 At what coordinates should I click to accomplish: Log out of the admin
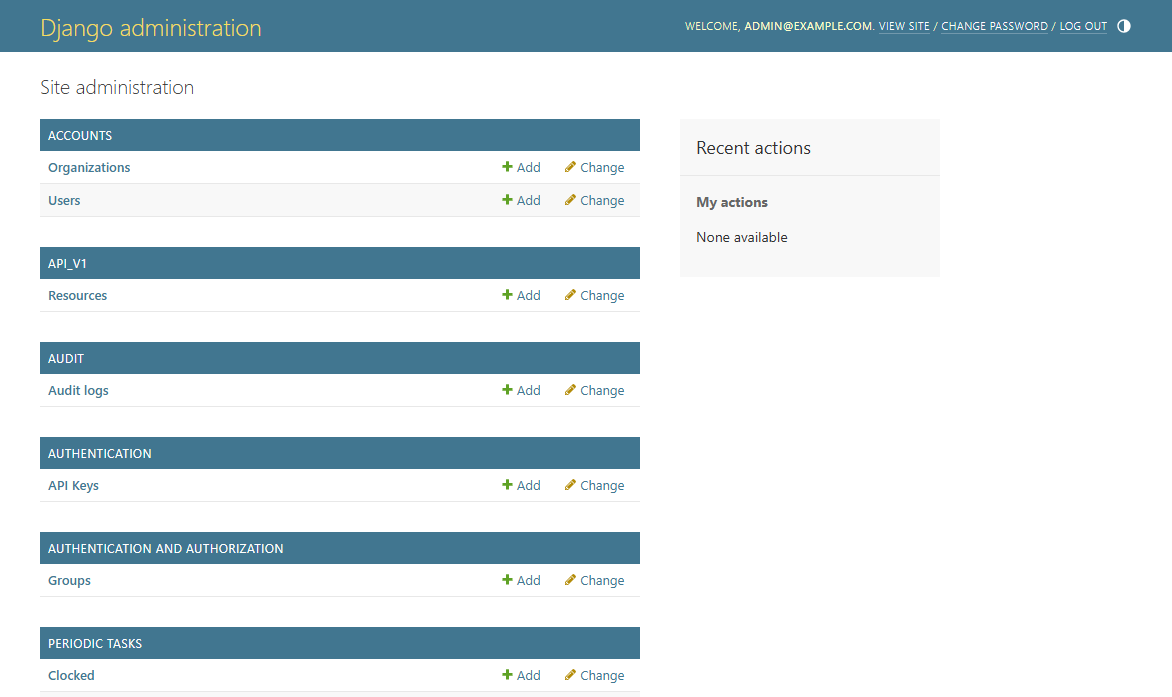coord(1083,27)
